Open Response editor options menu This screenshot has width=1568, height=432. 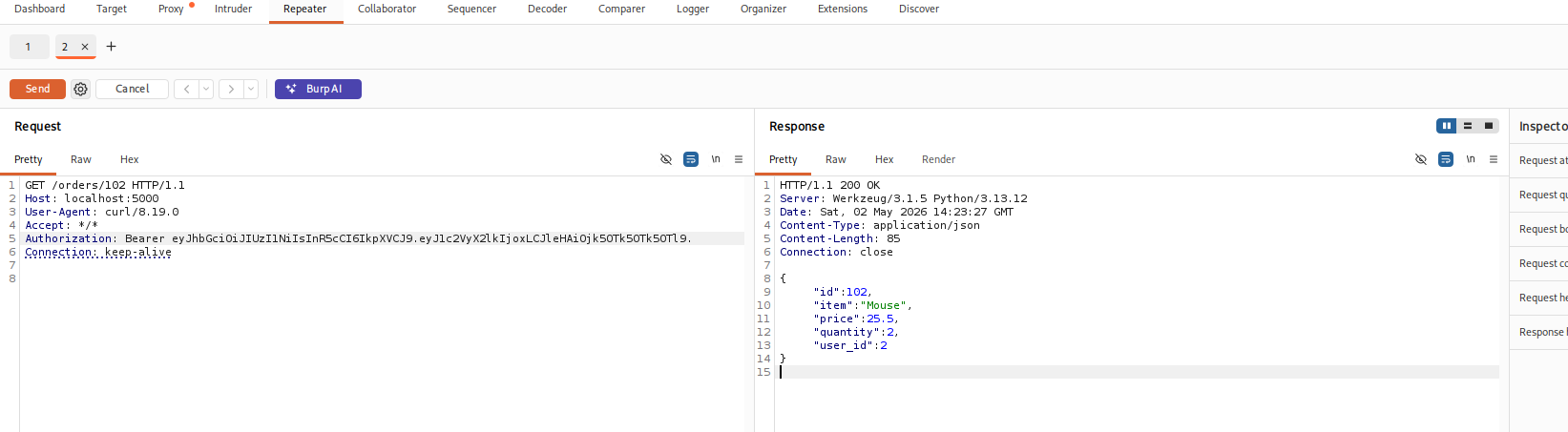click(1494, 159)
